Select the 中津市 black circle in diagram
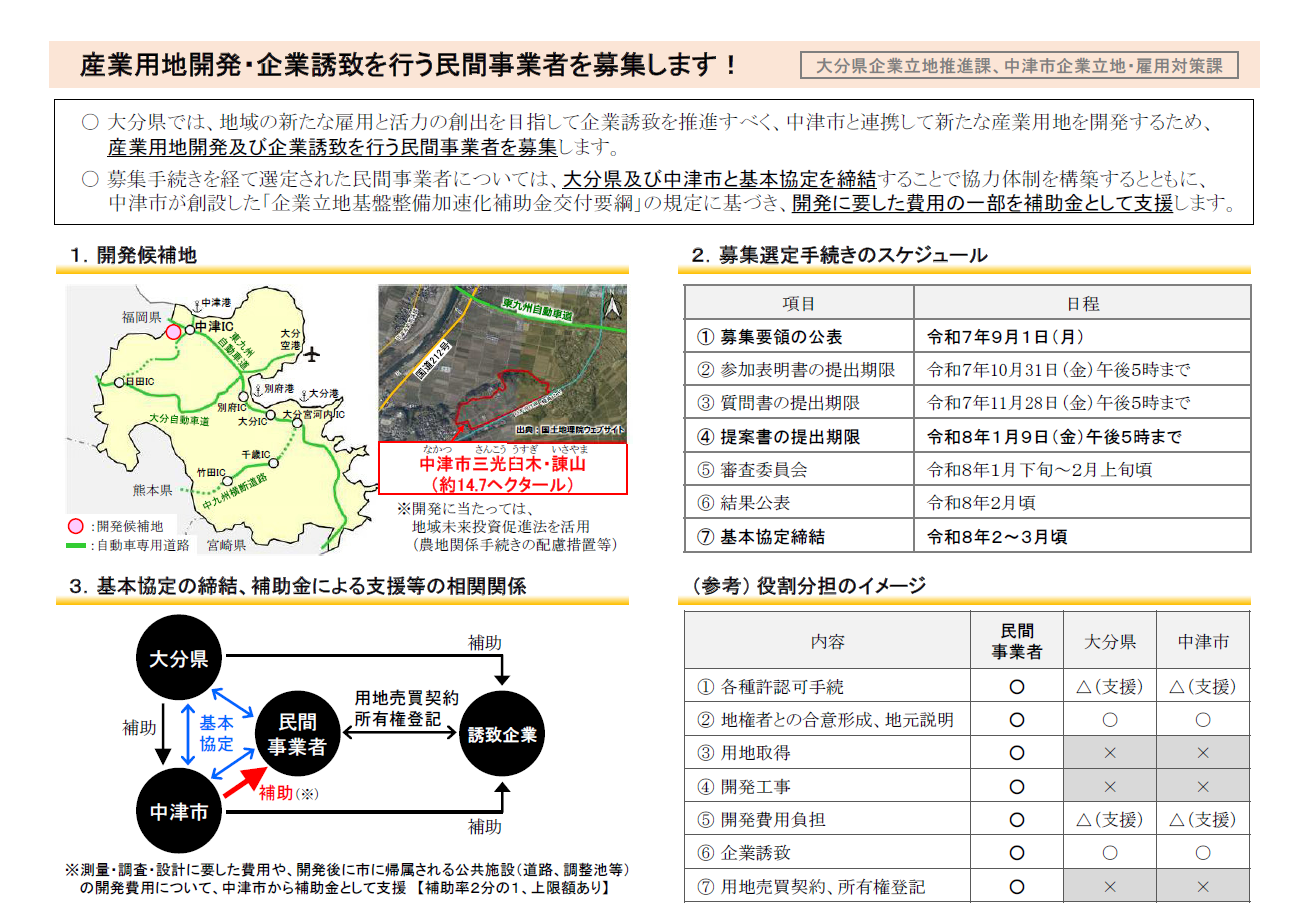The width and height of the screenshot is (1306, 919). (178, 812)
